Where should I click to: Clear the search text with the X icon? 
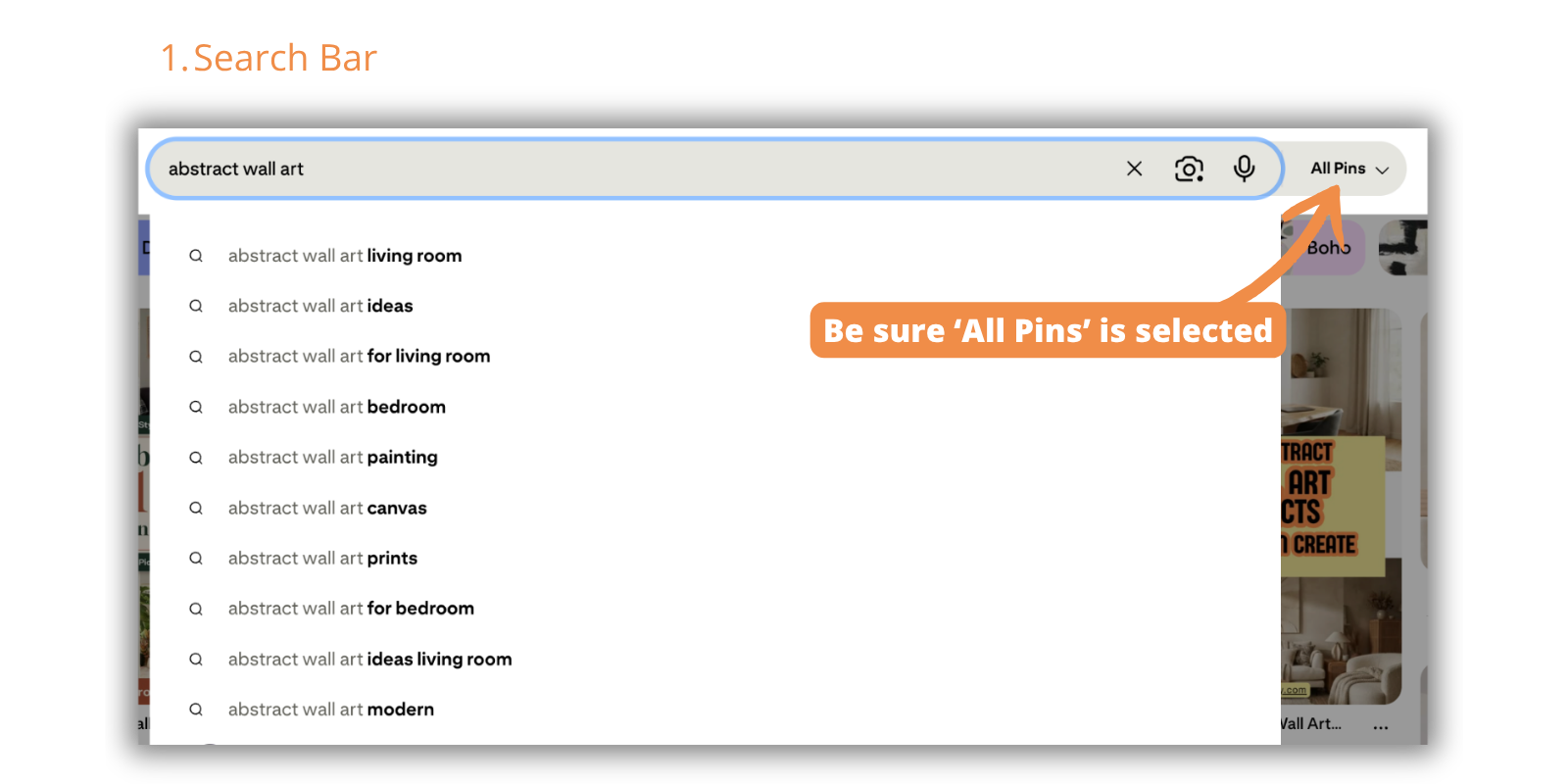(1134, 169)
